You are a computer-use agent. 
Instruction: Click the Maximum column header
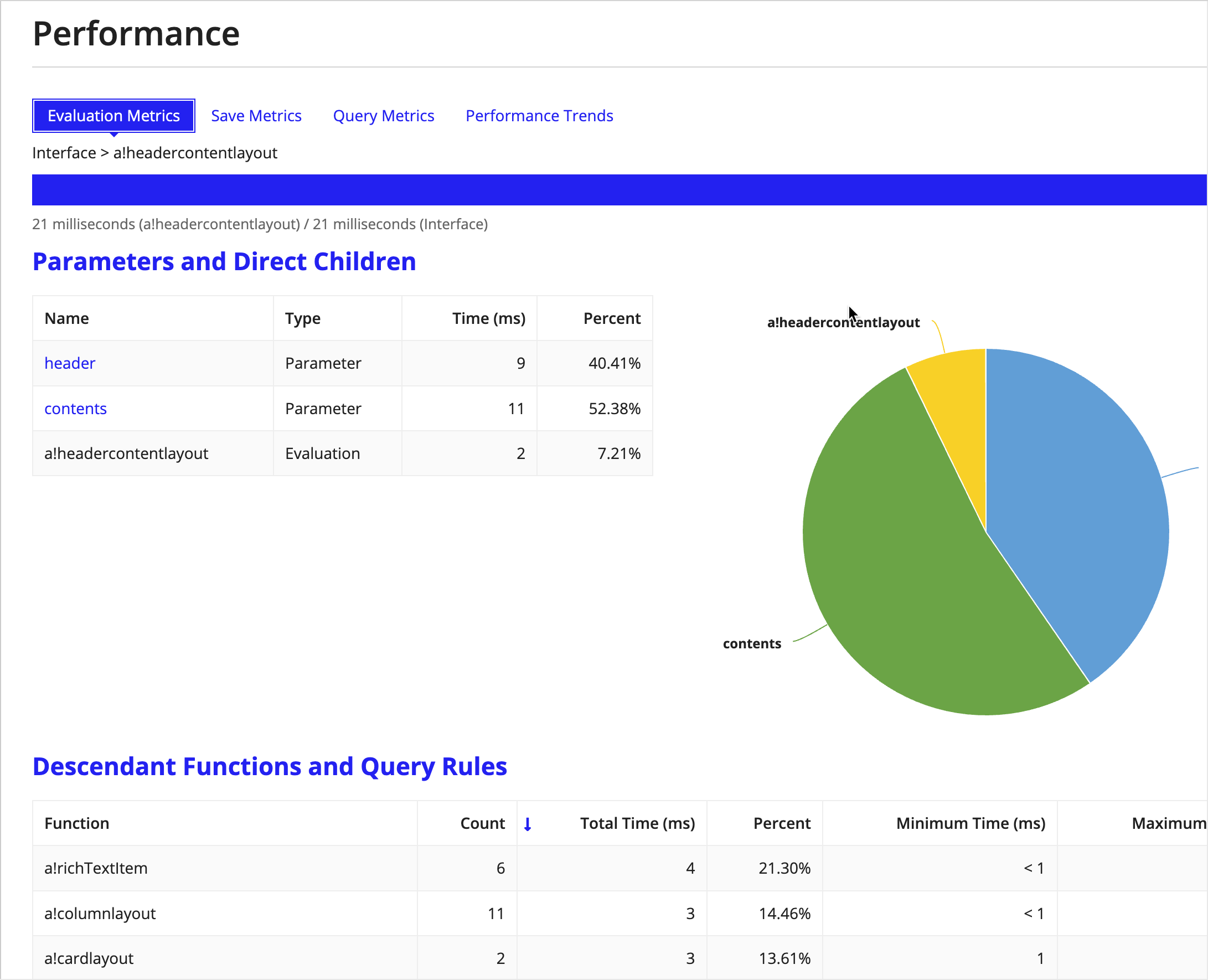1169,823
